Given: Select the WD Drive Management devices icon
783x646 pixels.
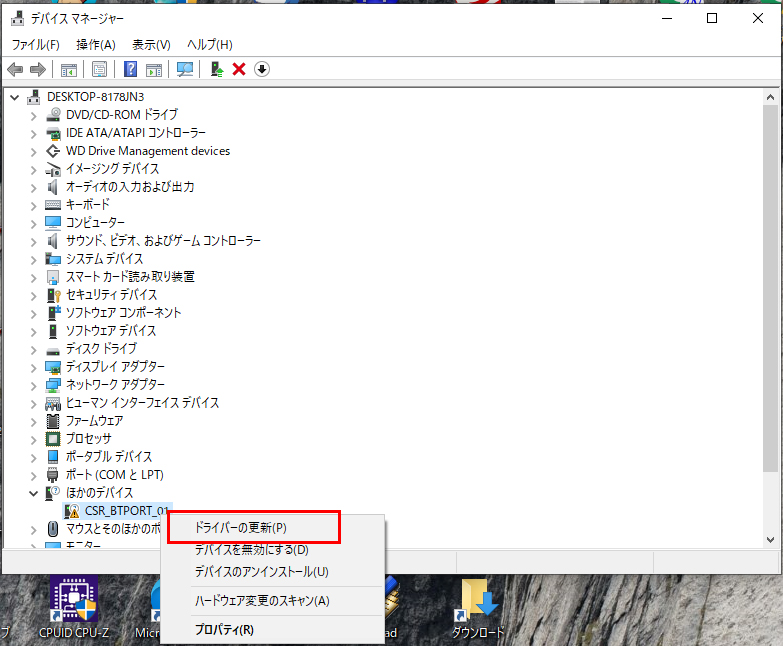Looking at the screenshot, I should (53, 151).
